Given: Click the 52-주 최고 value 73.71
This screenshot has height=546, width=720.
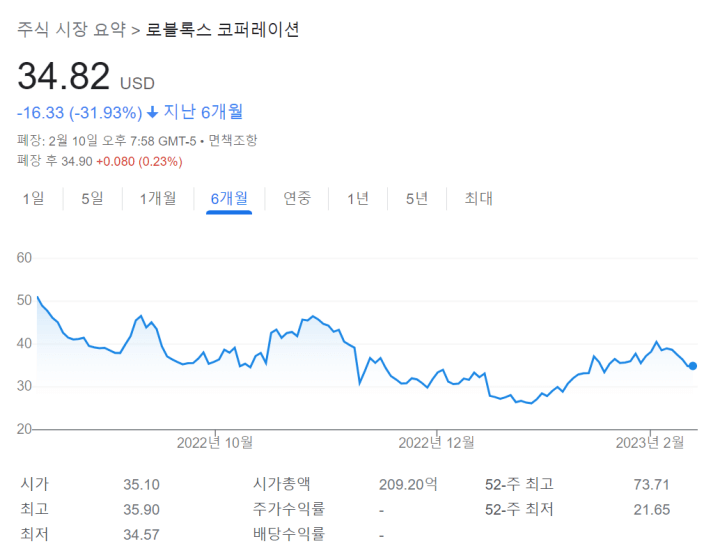Looking at the screenshot, I should [652, 484].
